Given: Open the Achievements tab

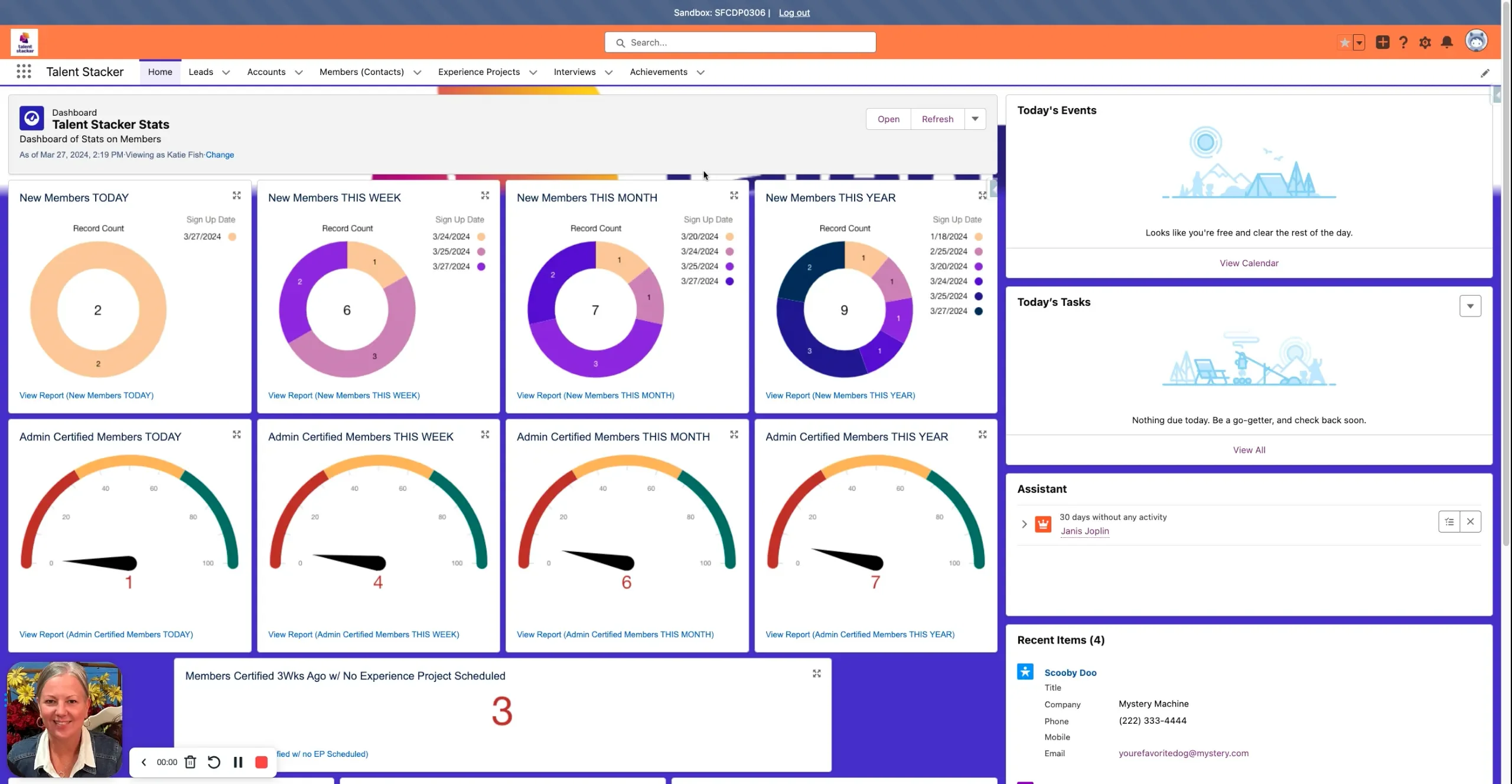Looking at the screenshot, I should tap(659, 72).
